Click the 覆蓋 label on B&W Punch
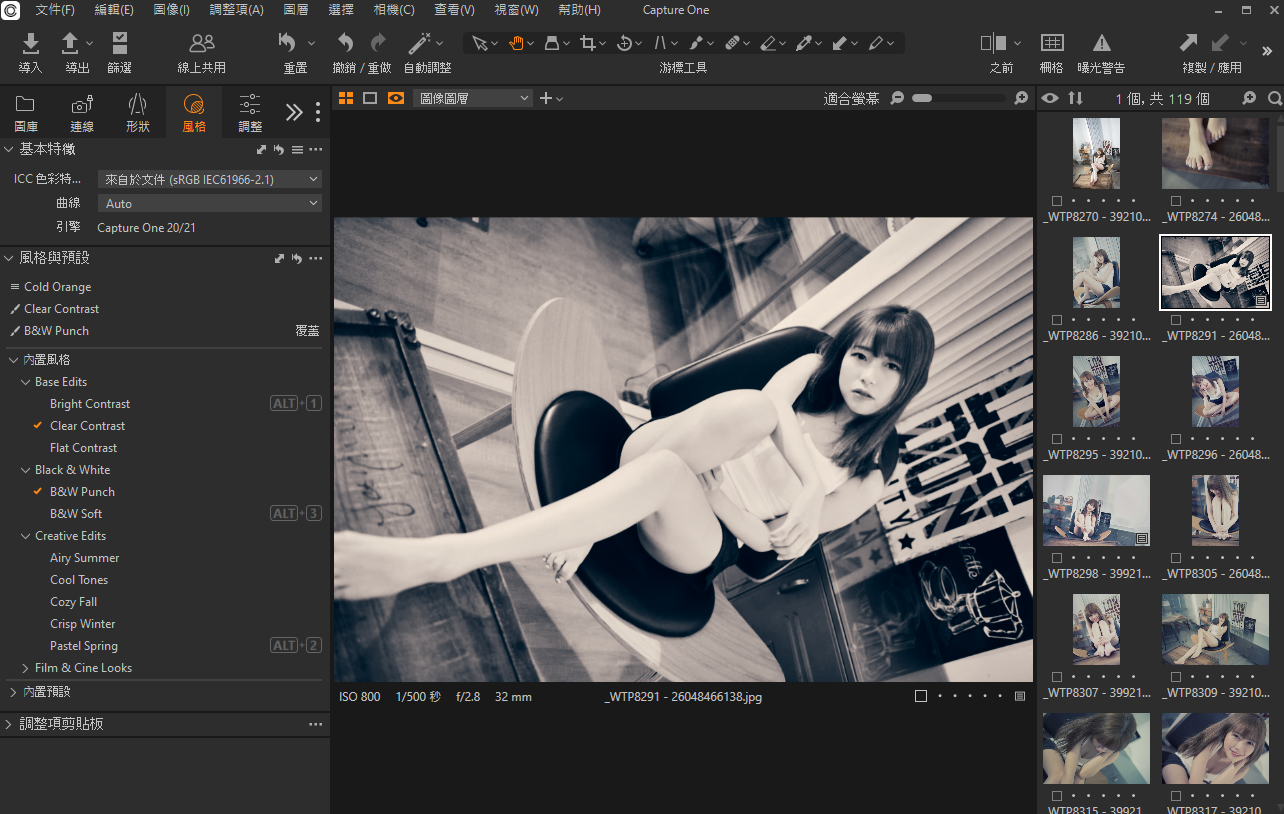The height and width of the screenshot is (814, 1284). coord(307,331)
